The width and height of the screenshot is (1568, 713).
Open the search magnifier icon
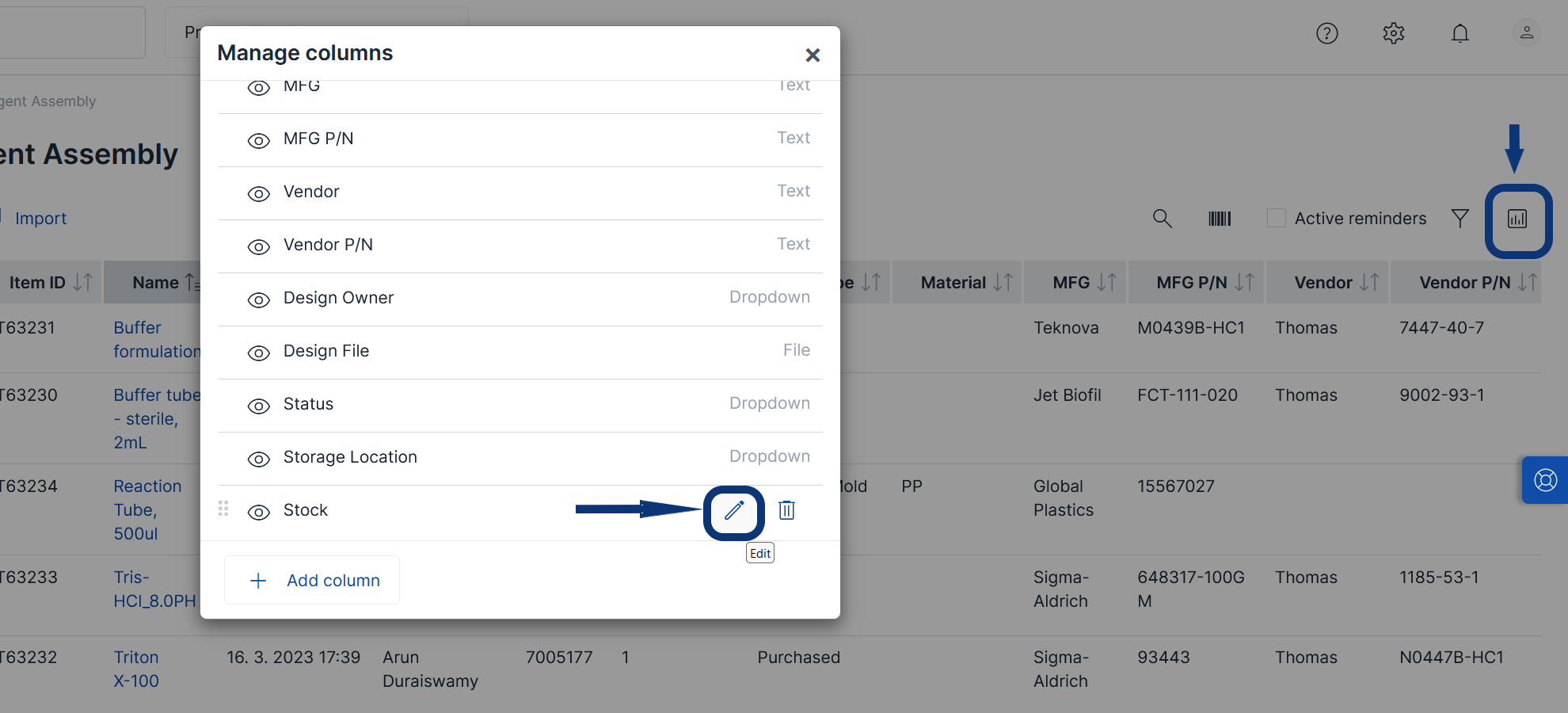[1162, 219]
